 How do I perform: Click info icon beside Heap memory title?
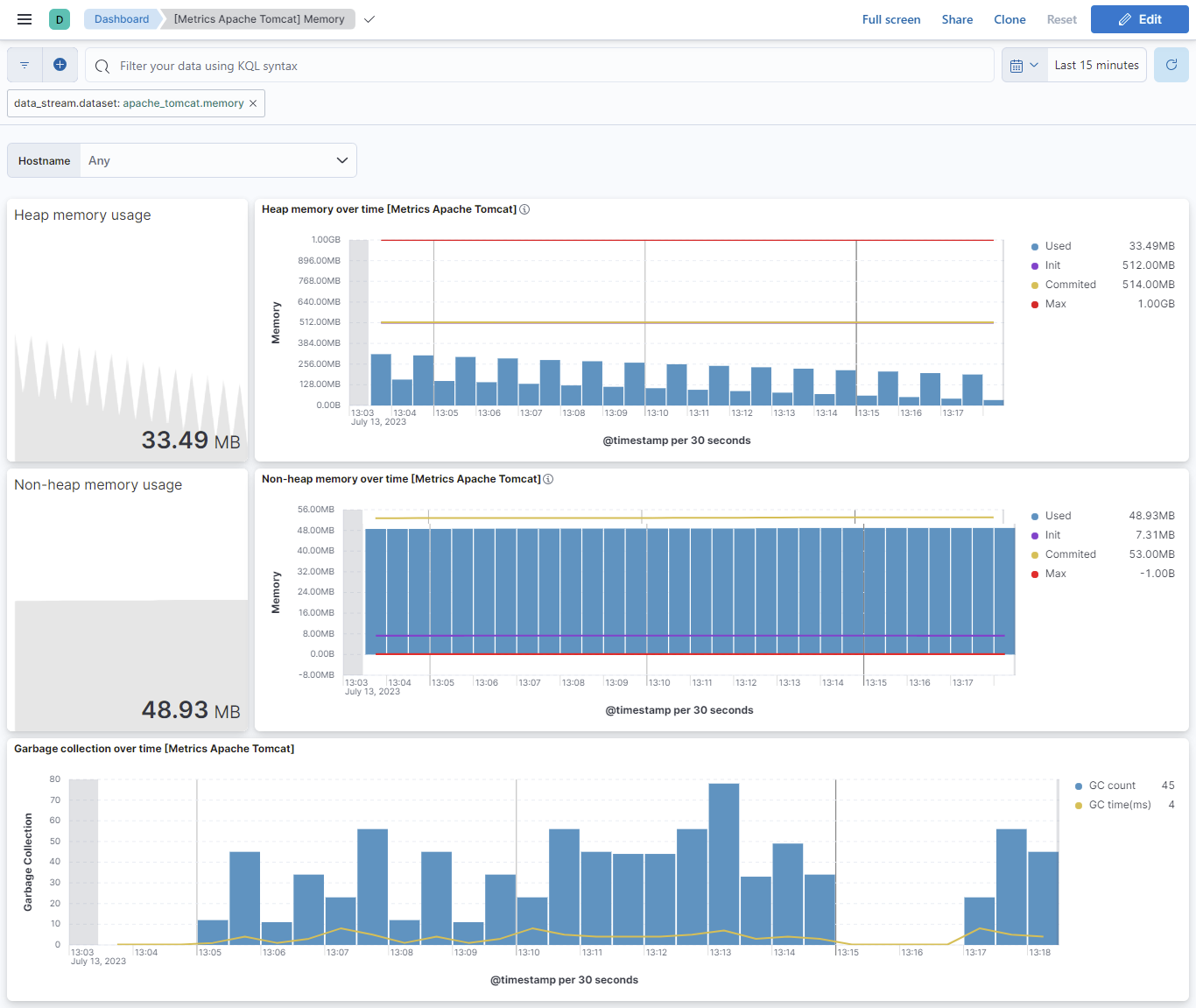point(524,209)
